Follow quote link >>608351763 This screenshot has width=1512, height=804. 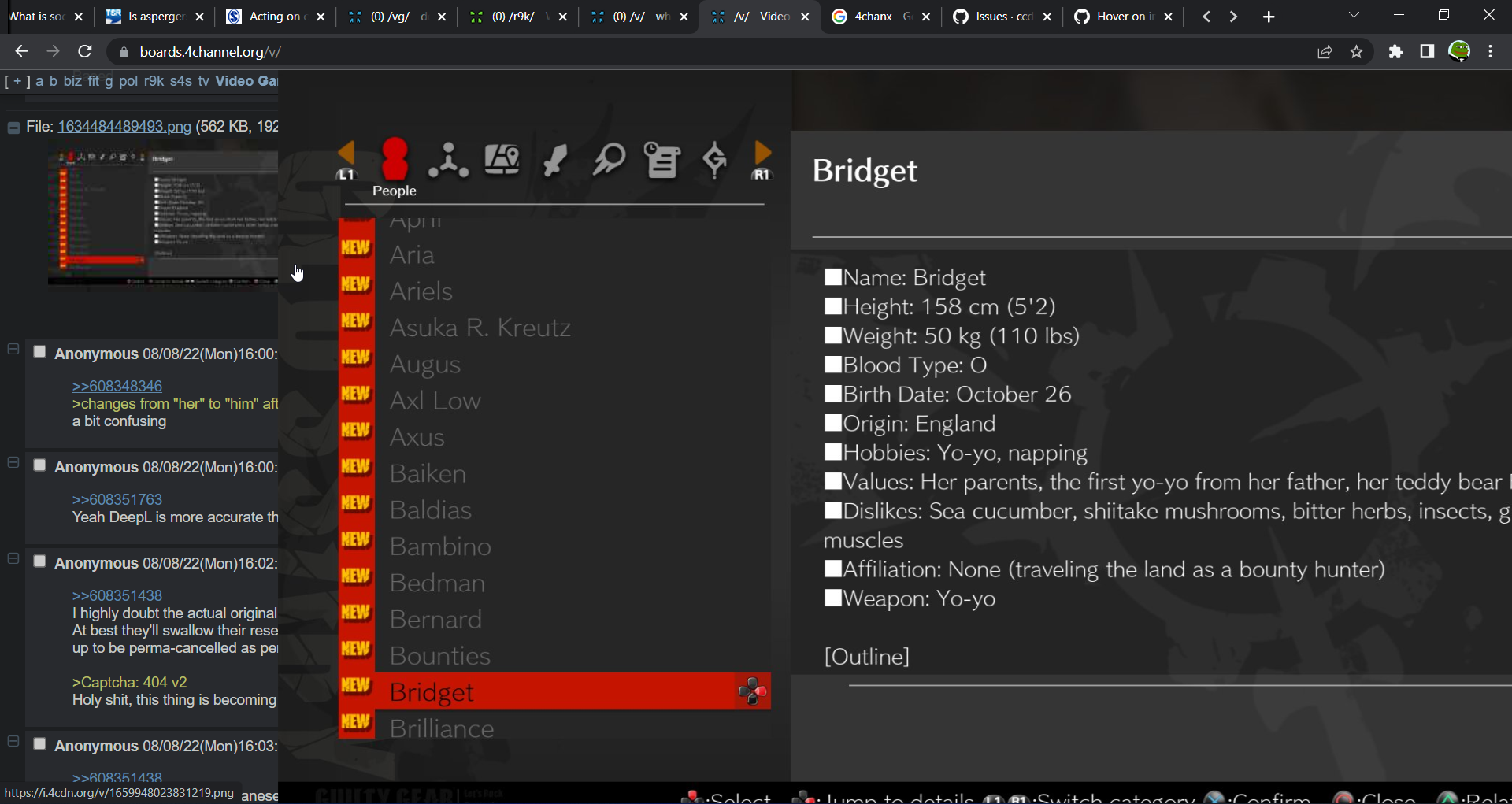pos(117,499)
